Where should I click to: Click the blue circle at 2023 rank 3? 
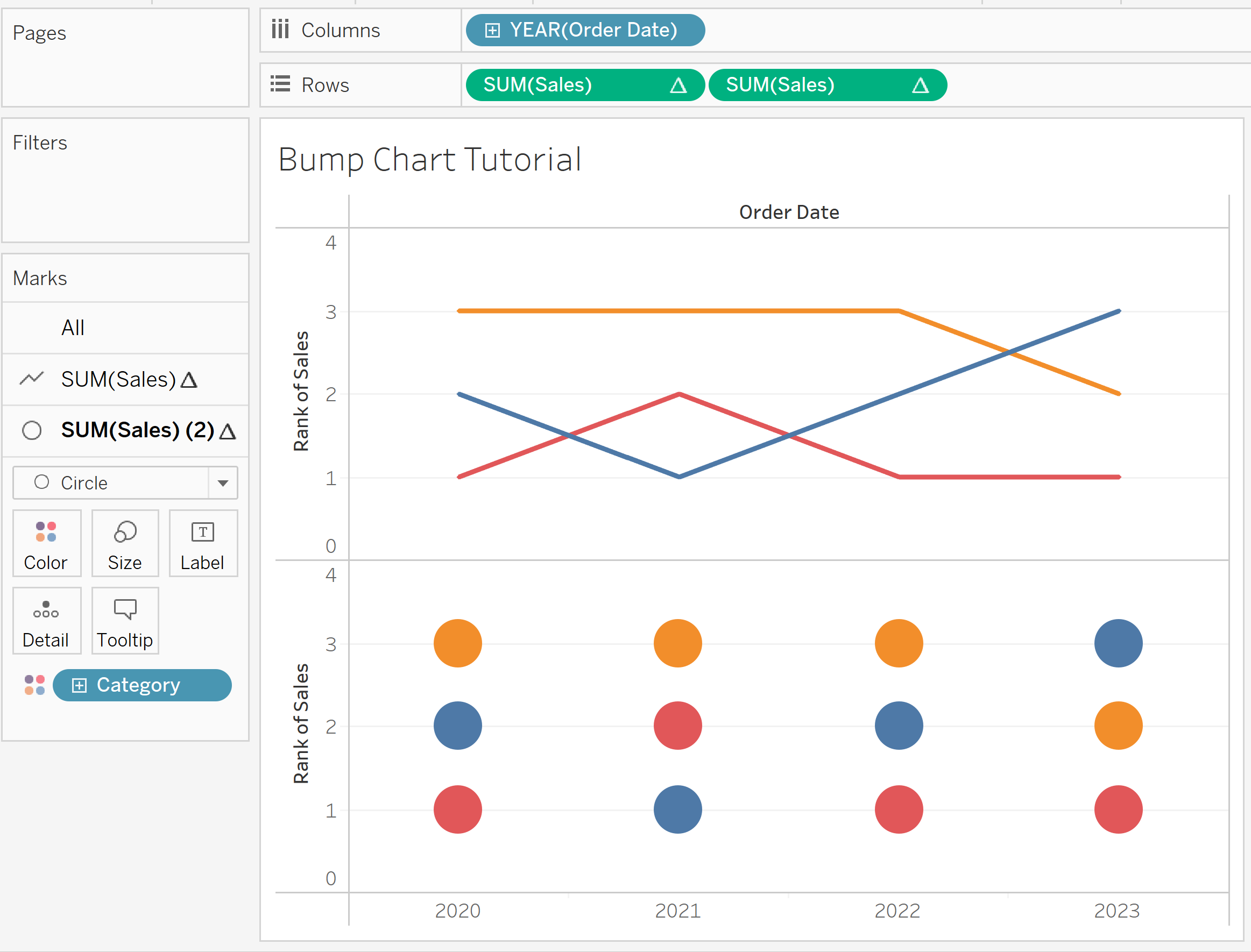(1118, 643)
